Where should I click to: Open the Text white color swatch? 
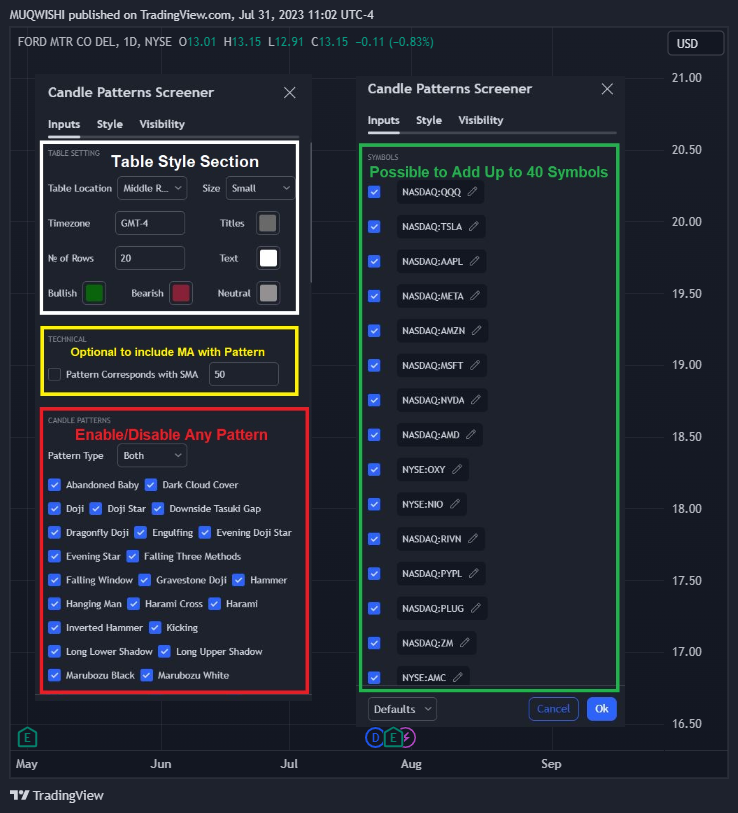268,258
